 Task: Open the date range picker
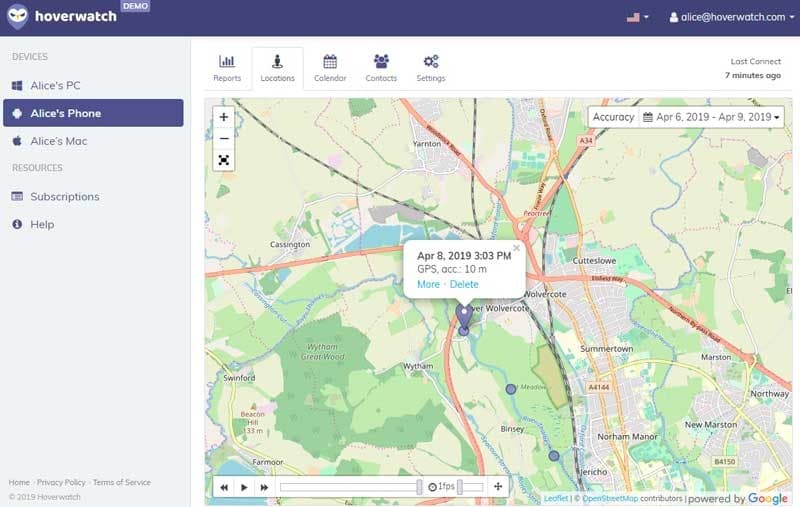[x=712, y=117]
